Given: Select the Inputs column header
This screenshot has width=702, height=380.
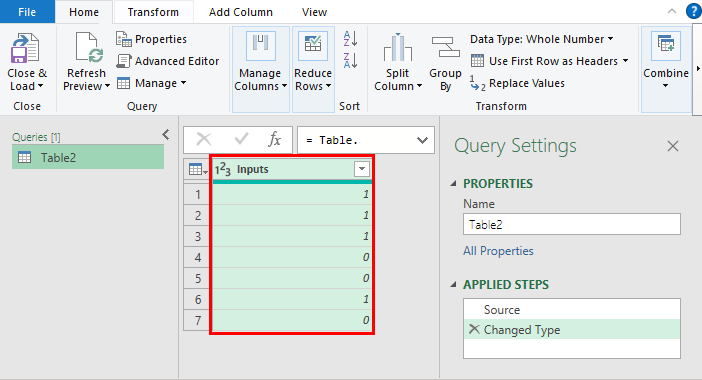Looking at the screenshot, I should [292, 169].
